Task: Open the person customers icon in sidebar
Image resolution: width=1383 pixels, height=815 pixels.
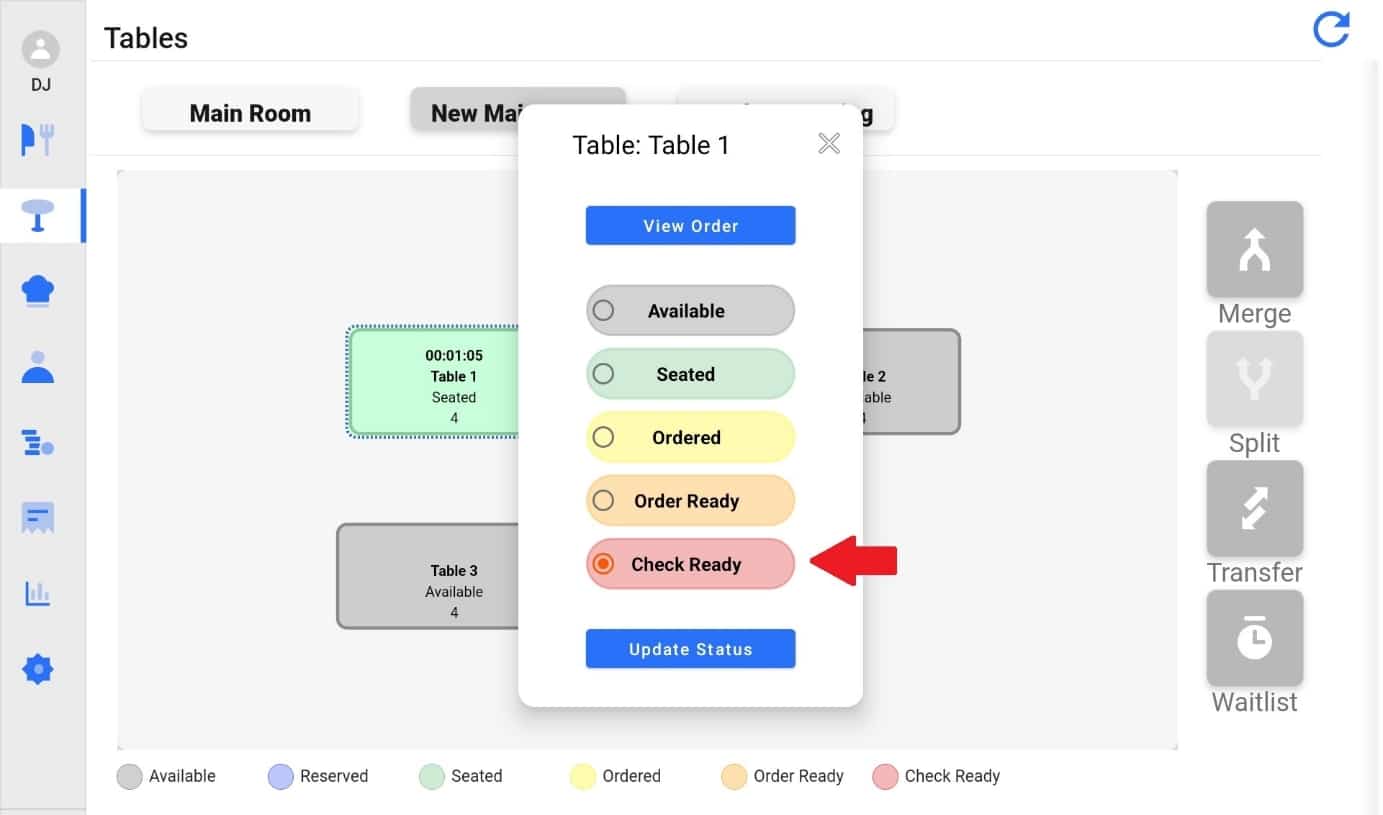Action: [x=38, y=367]
